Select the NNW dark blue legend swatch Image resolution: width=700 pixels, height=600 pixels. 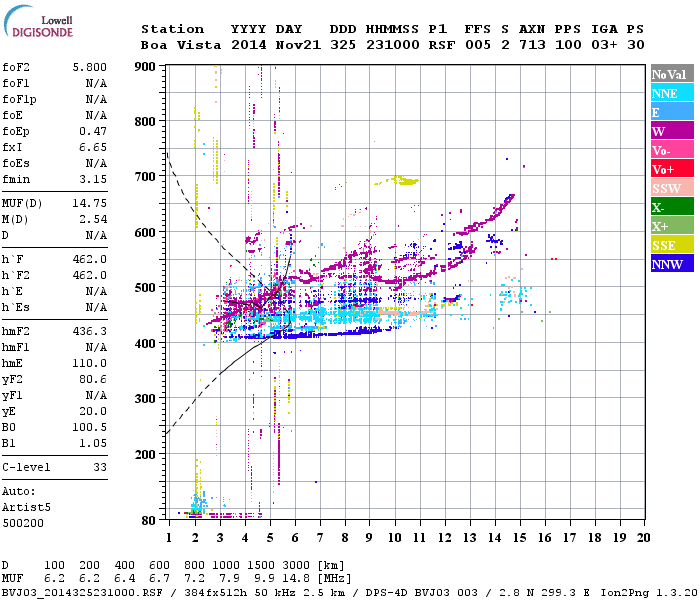[672, 263]
